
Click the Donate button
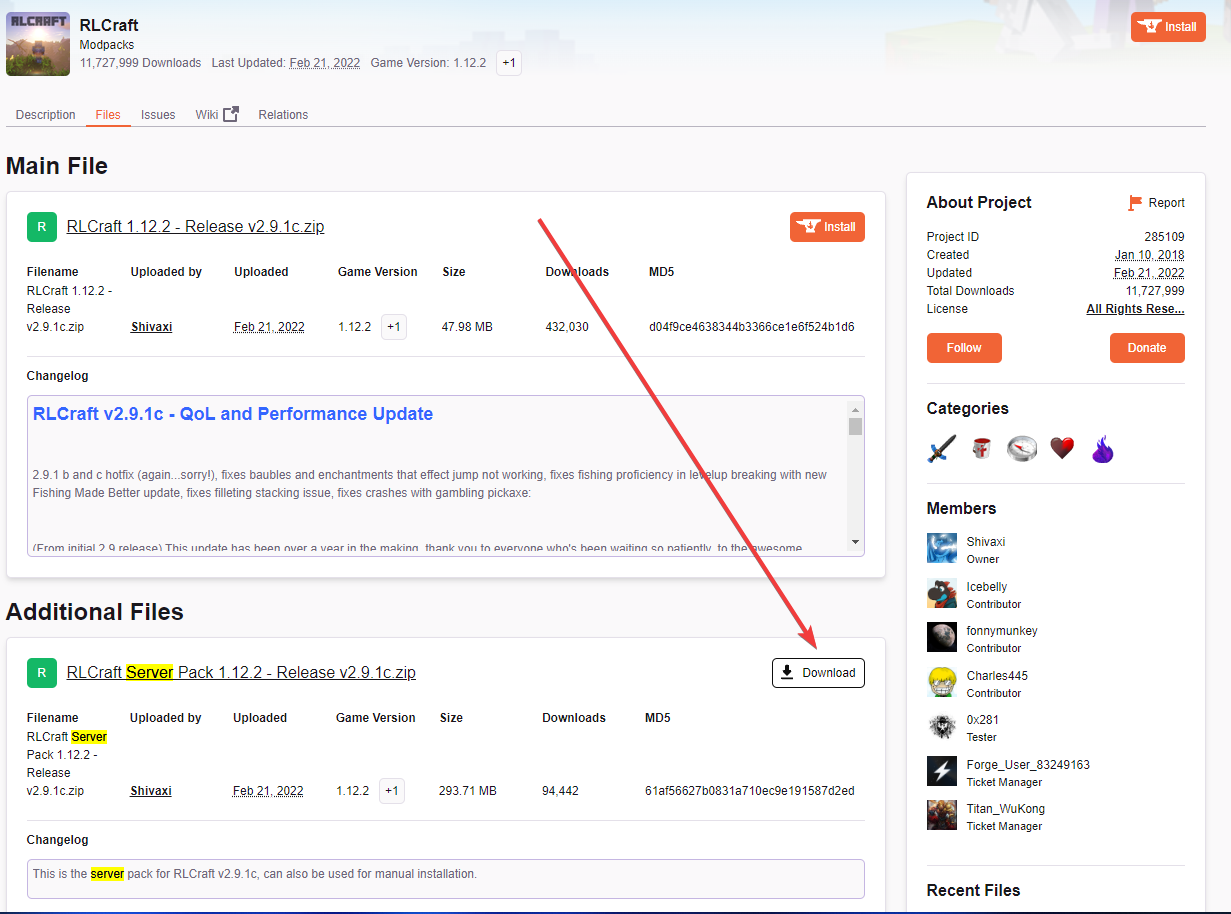click(1147, 348)
